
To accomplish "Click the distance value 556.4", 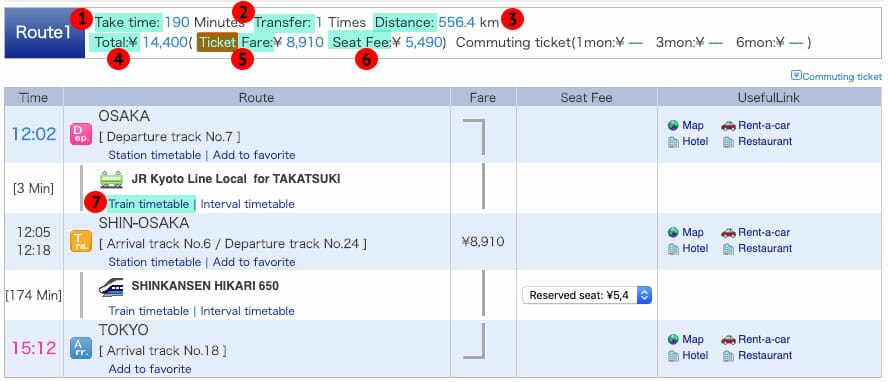I will click(456, 23).
